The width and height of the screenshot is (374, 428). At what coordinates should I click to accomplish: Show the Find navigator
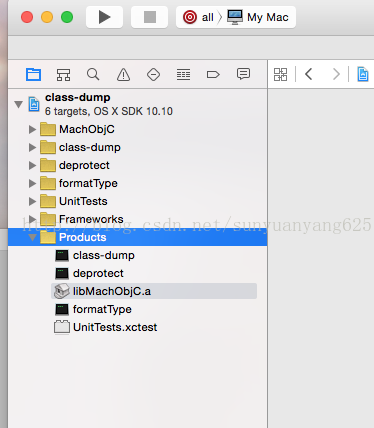(x=93, y=74)
